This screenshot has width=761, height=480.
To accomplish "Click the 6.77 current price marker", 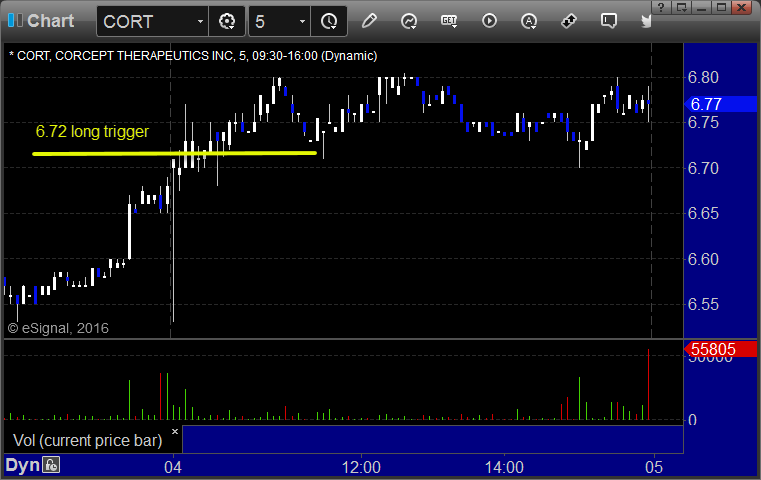I will (x=721, y=104).
